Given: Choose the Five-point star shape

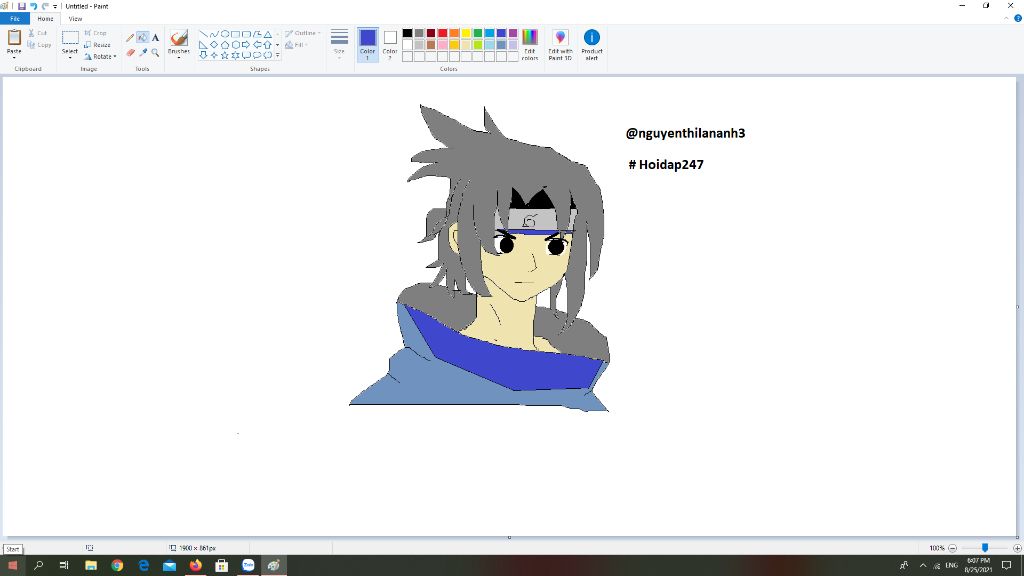Looking at the screenshot, I should 225,56.
